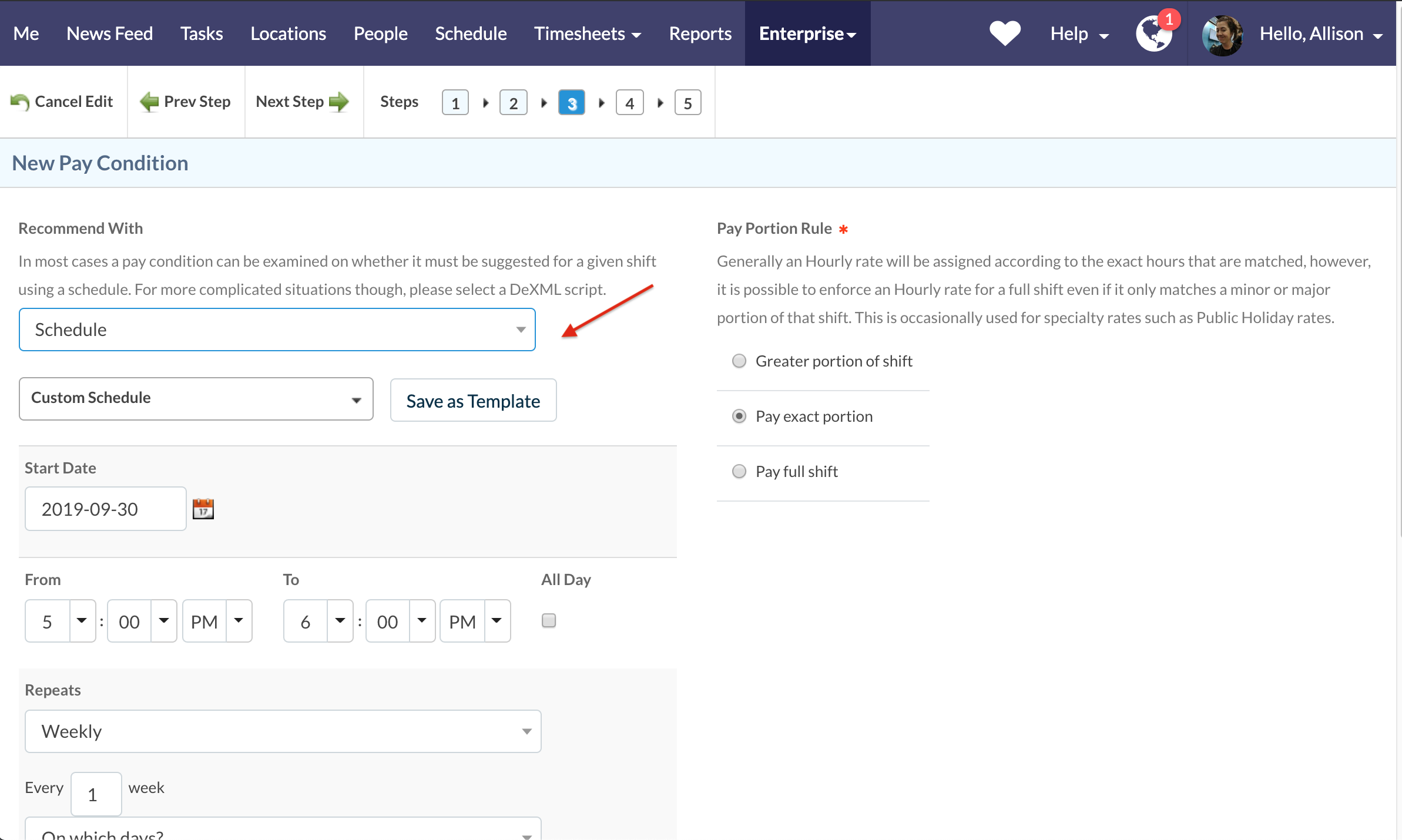Viewport: 1402px width, 840px height.
Task: Open the Timesheets menu
Action: point(587,33)
